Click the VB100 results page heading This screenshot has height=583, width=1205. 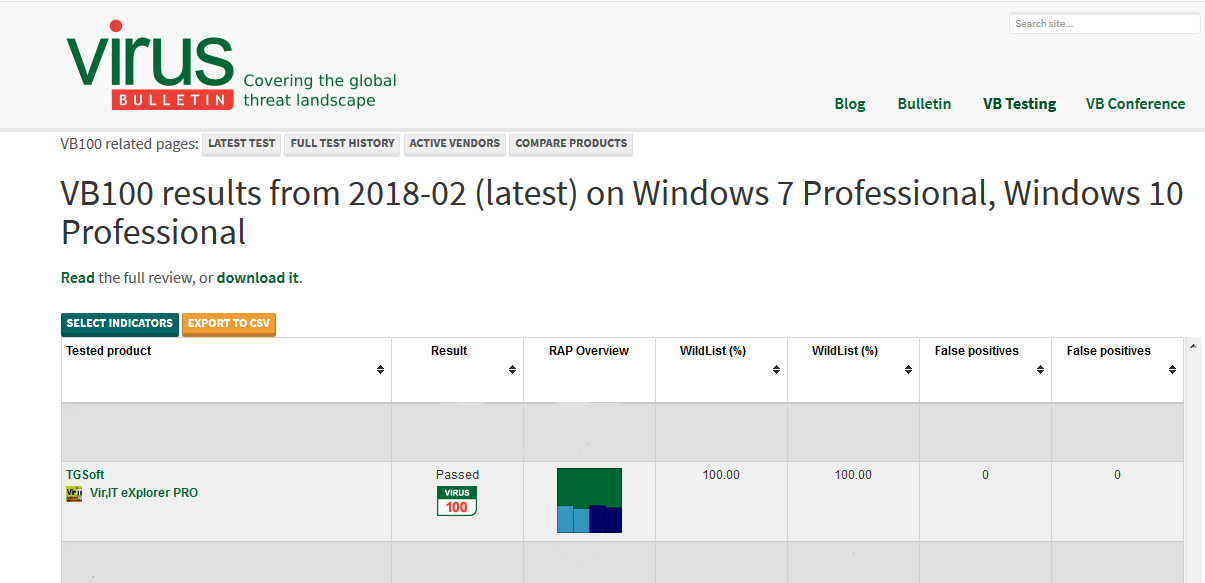622,213
